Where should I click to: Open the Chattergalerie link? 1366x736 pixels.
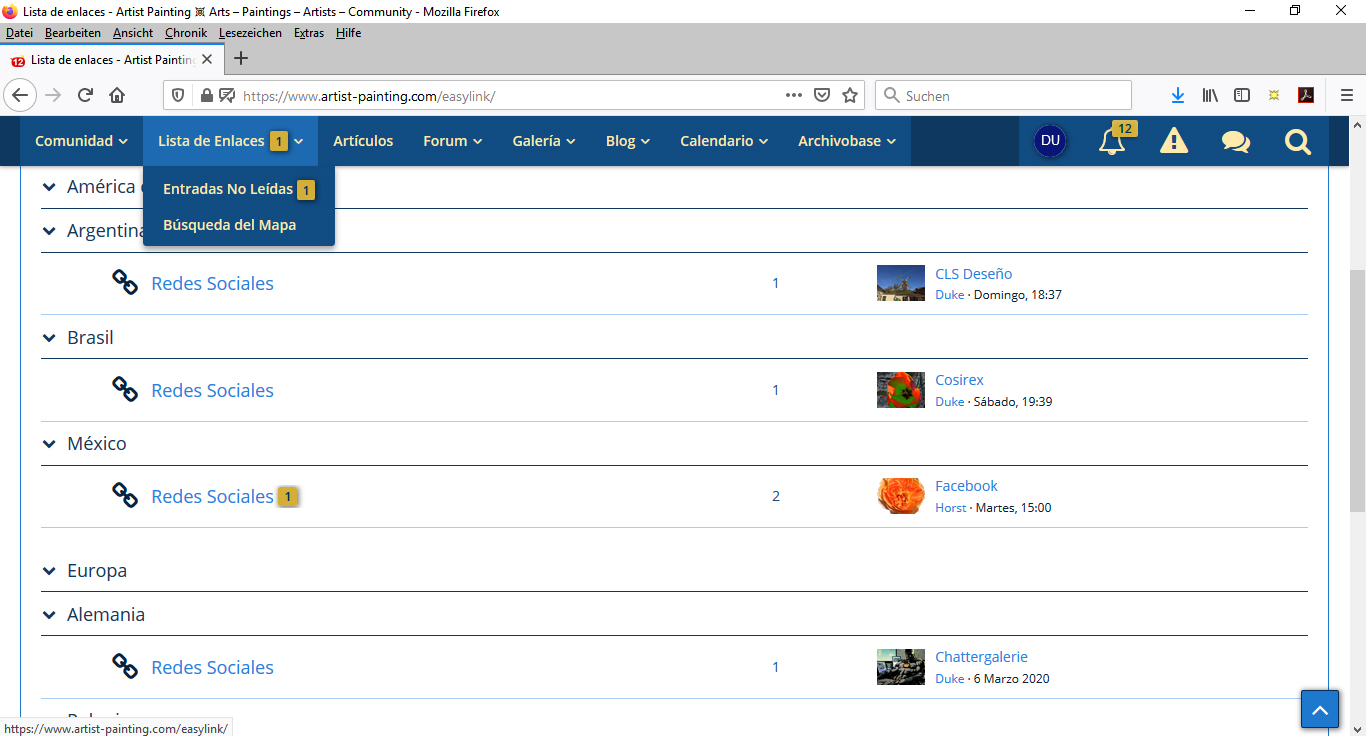click(981, 657)
